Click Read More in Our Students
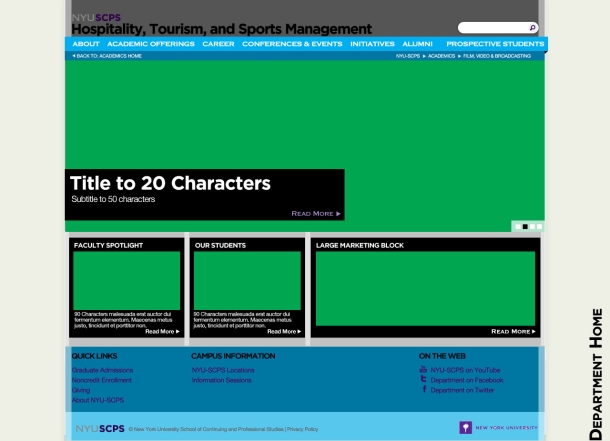The height and width of the screenshot is (441, 610). click(x=284, y=332)
